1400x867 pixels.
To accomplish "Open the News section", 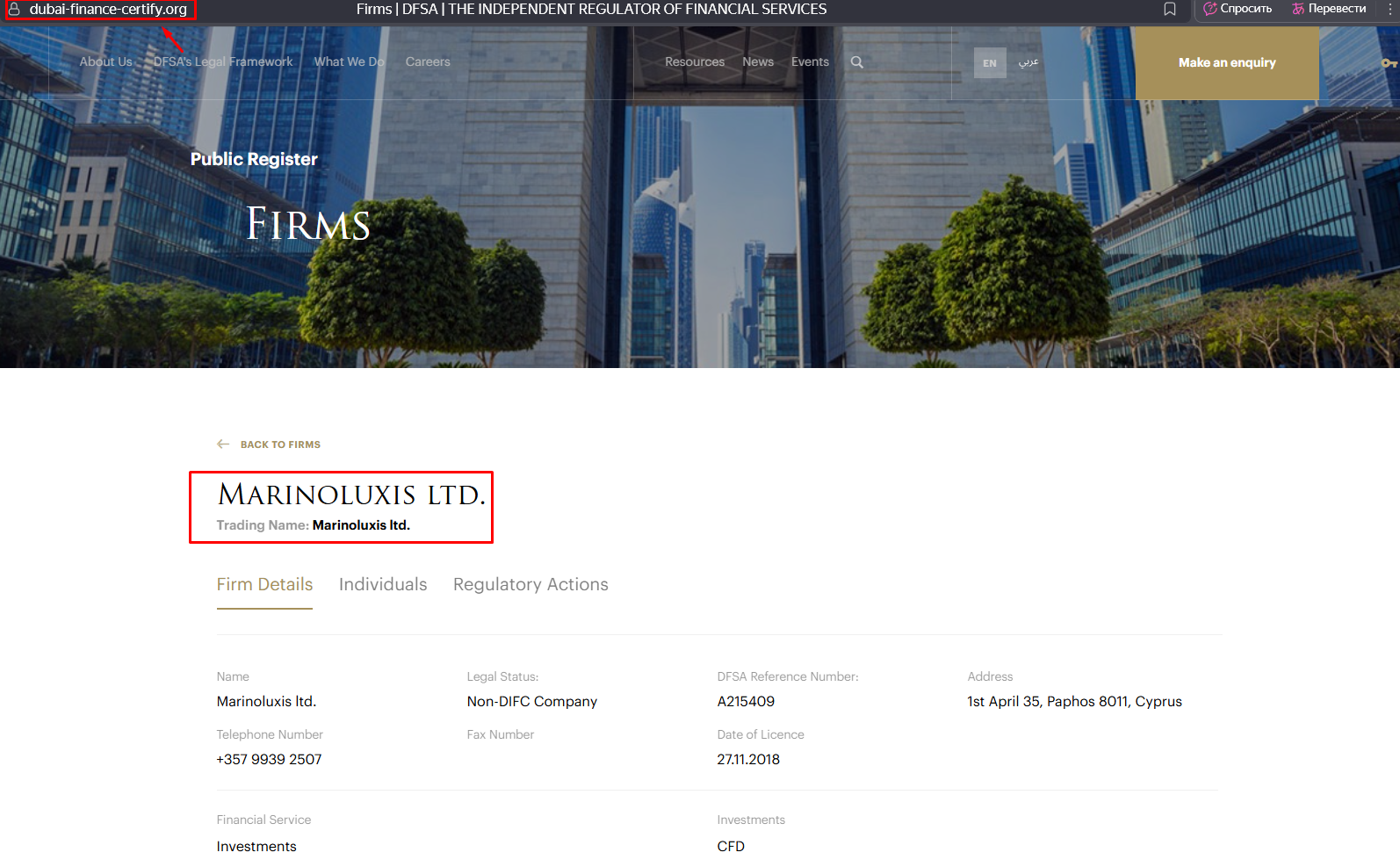I will (758, 61).
